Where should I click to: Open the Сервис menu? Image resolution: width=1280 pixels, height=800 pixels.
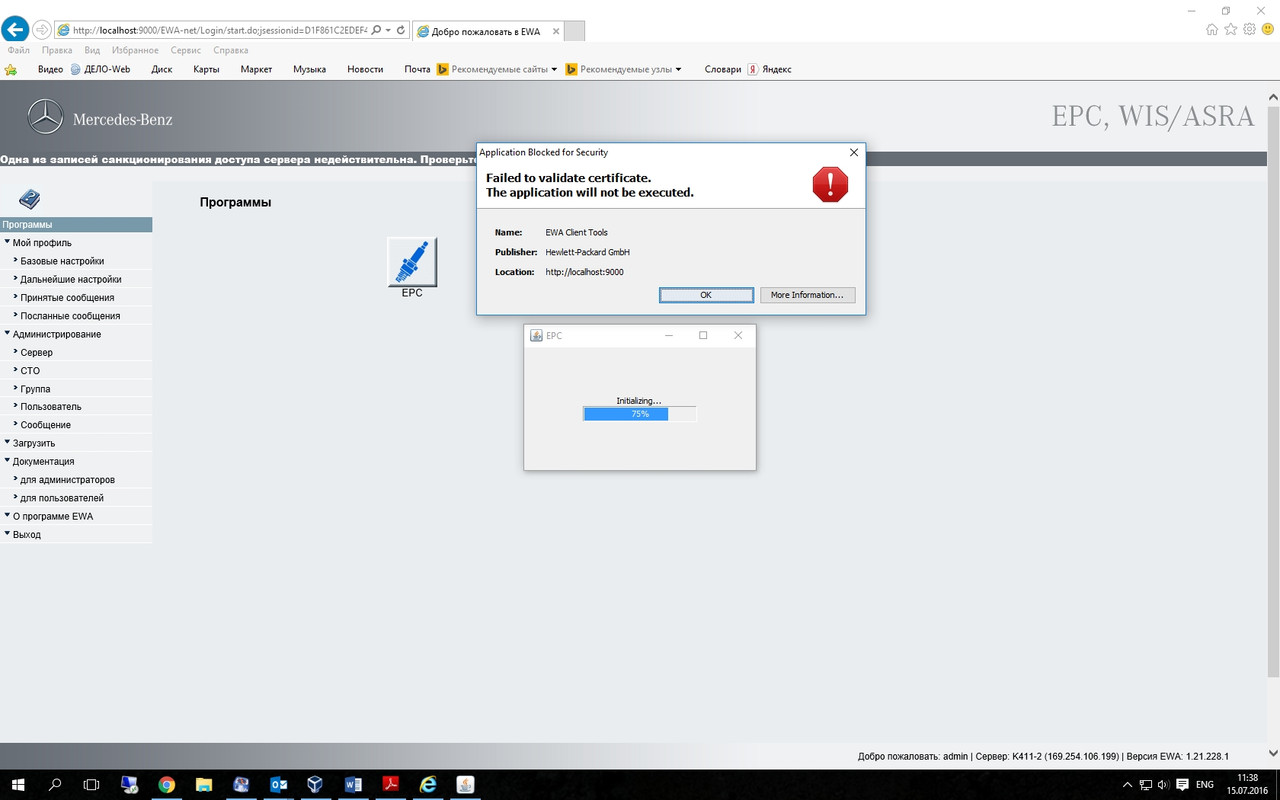click(x=186, y=50)
